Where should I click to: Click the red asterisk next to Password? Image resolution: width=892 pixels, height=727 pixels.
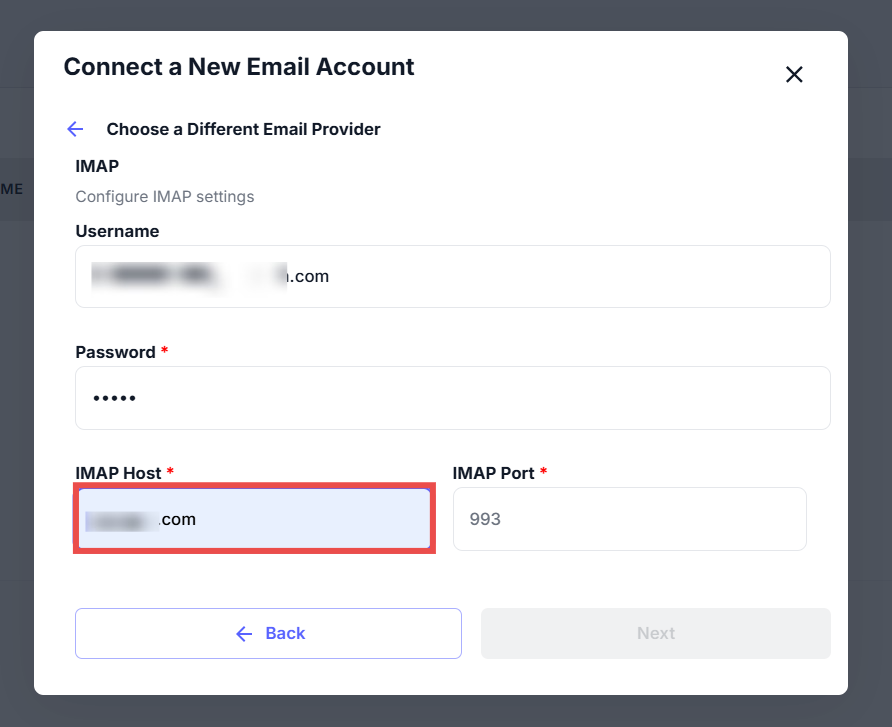[165, 351]
